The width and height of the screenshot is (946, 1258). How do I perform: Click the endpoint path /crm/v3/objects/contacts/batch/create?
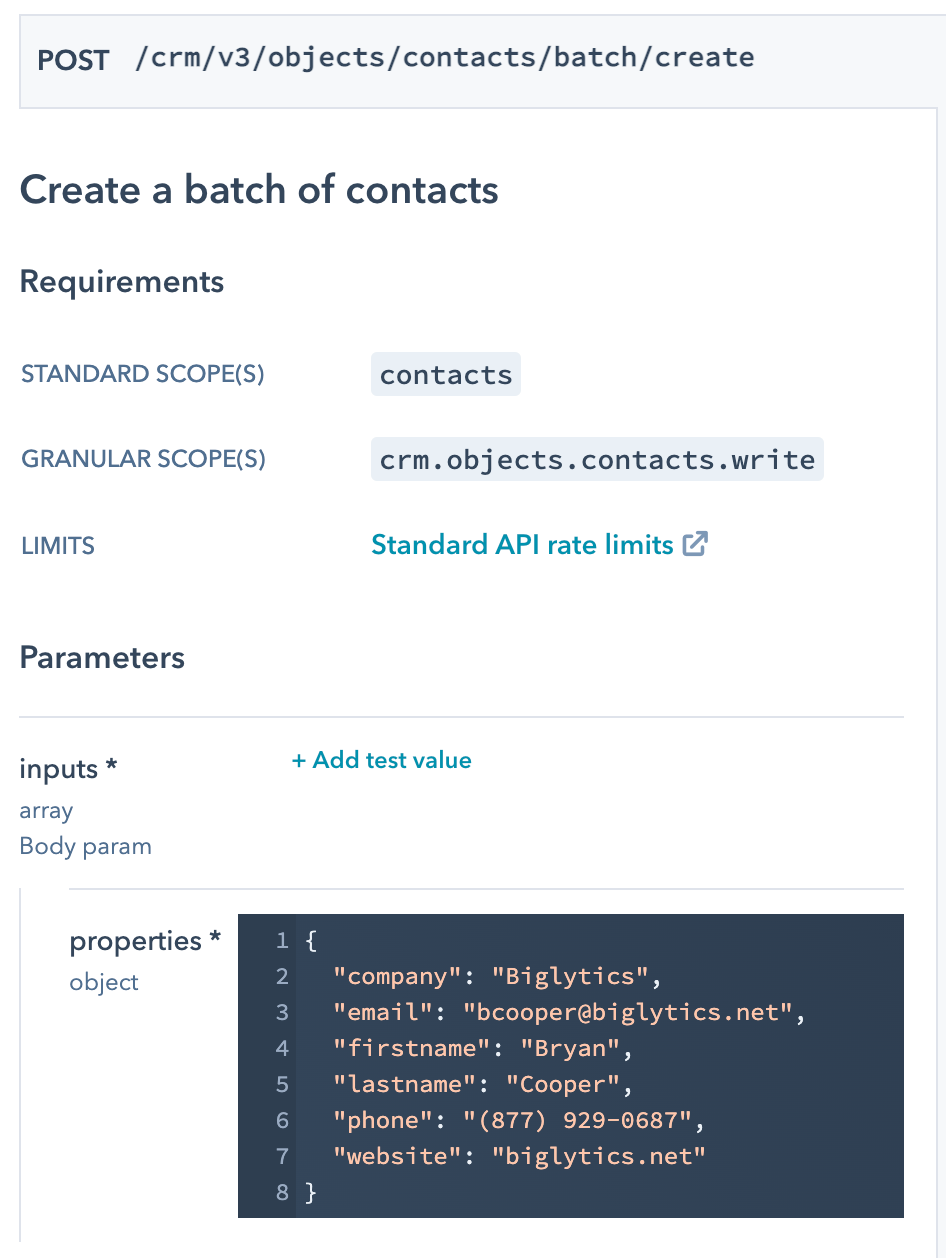click(443, 57)
